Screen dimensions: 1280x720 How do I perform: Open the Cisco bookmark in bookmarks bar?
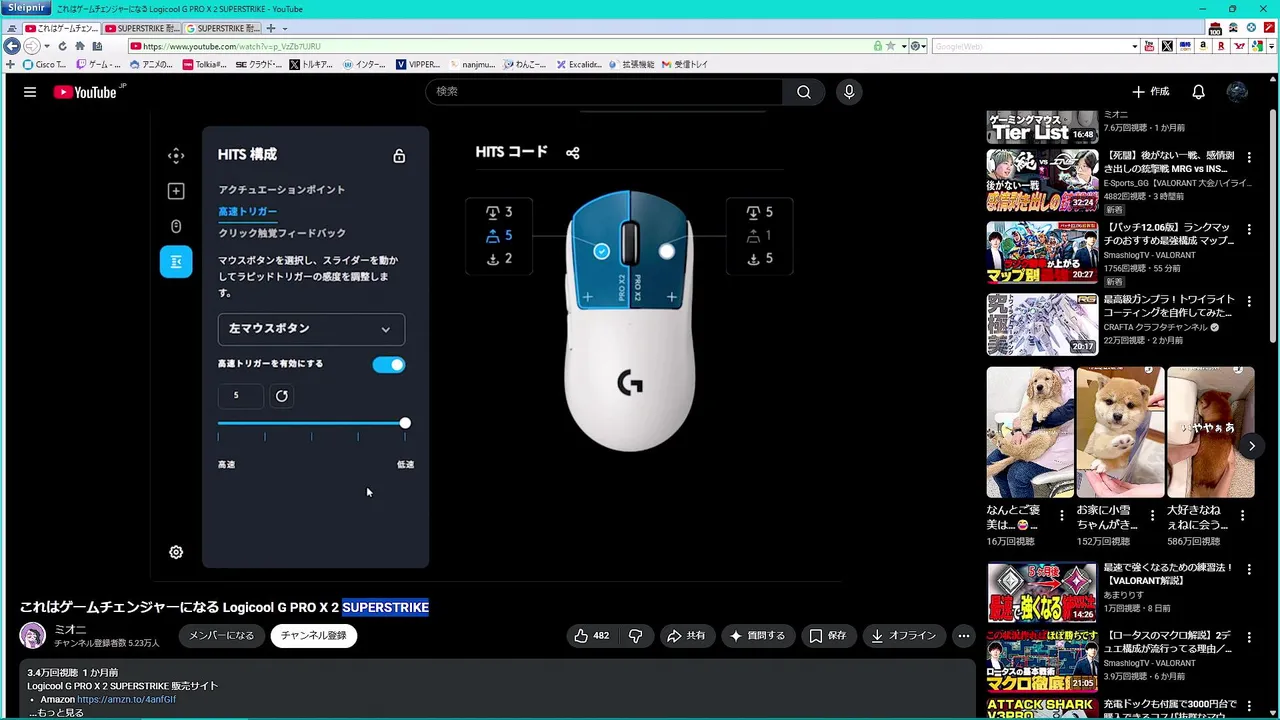pos(44,64)
